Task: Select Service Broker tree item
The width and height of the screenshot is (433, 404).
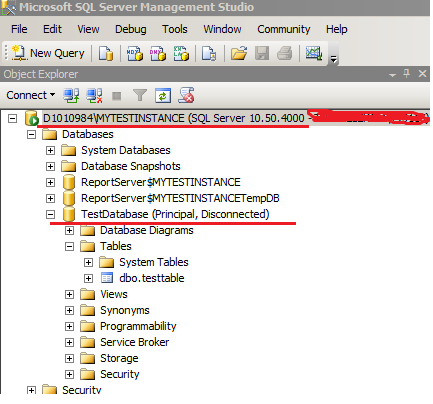Action: click(x=135, y=342)
